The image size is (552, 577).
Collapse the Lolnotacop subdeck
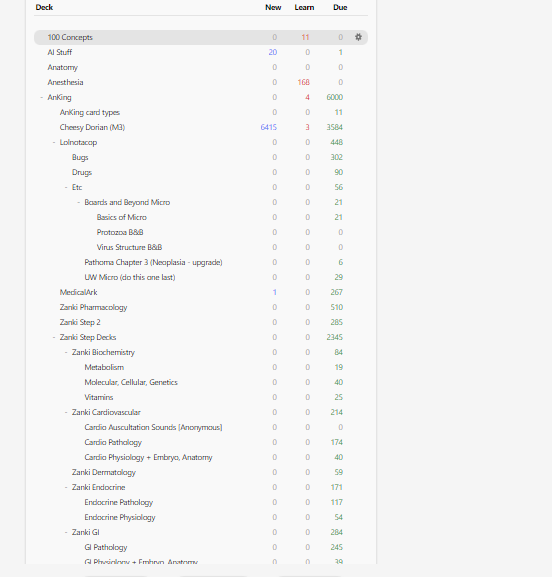[54, 142]
